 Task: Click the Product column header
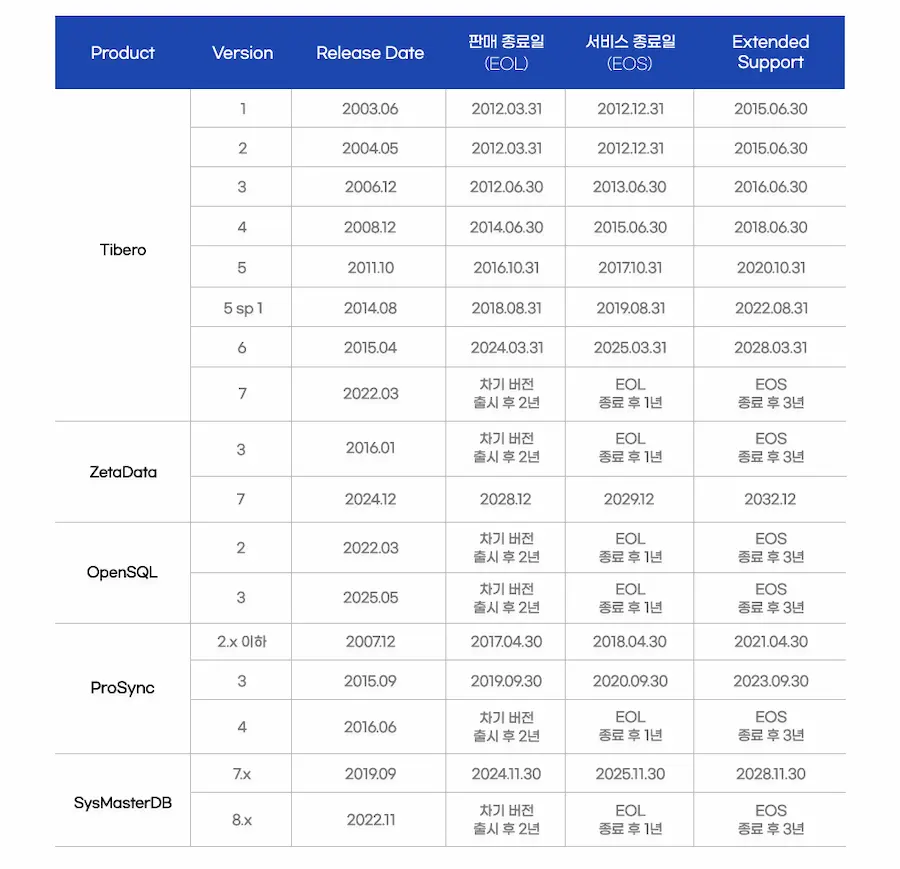pos(122,53)
